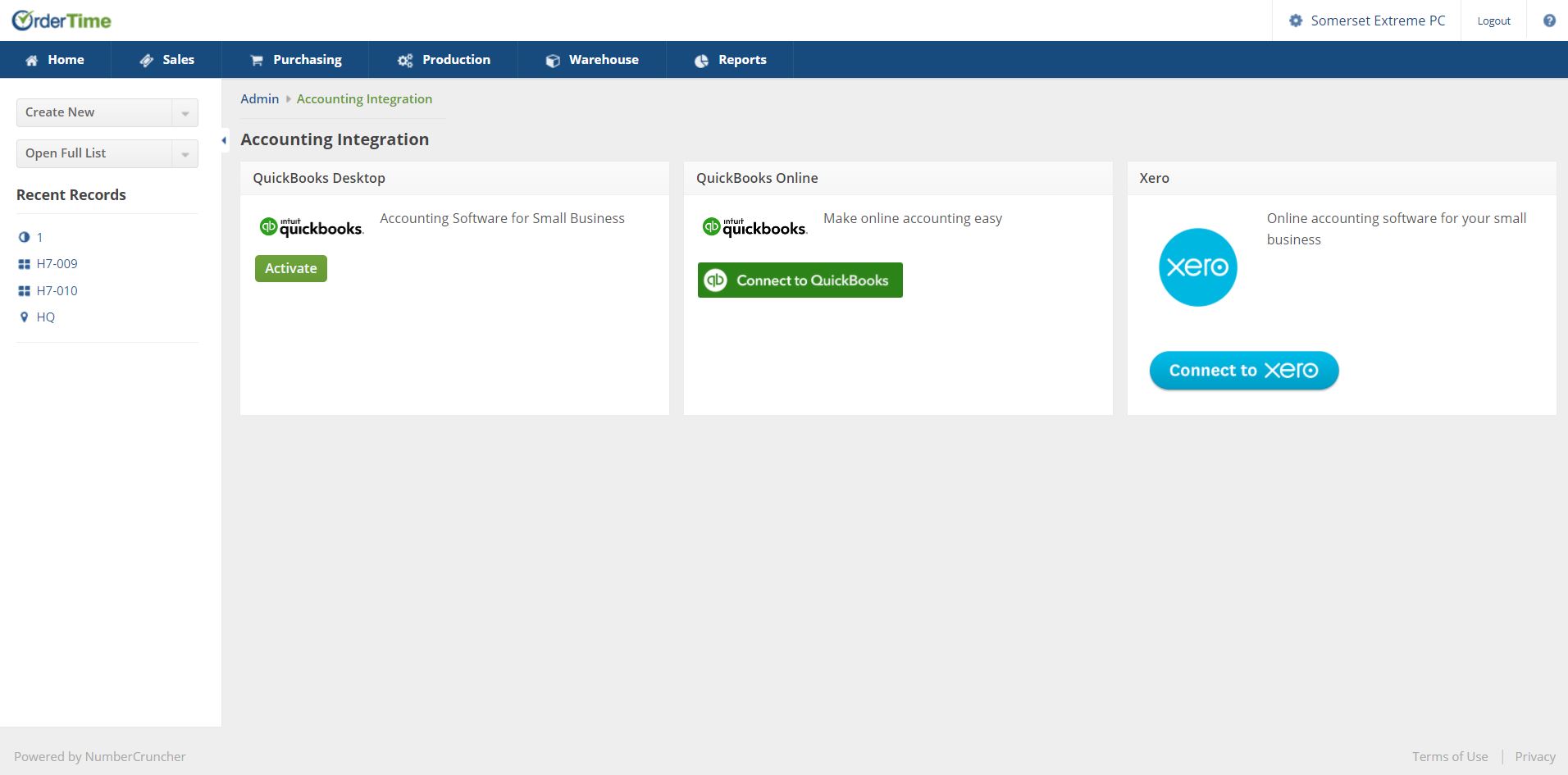Viewport: 1568px width, 775px height.
Task: Click the Accounting Integration breadcrumb
Action: point(364,99)
